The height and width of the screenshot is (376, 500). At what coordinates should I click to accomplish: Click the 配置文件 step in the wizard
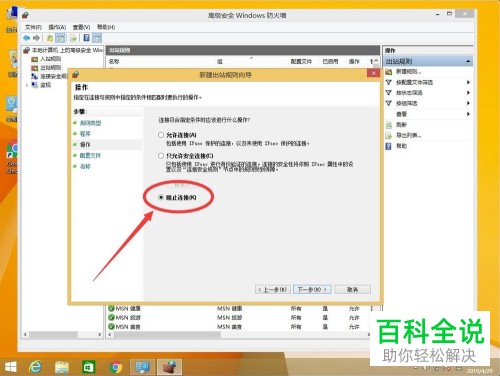pyautogui.click(x=90, y=155)
